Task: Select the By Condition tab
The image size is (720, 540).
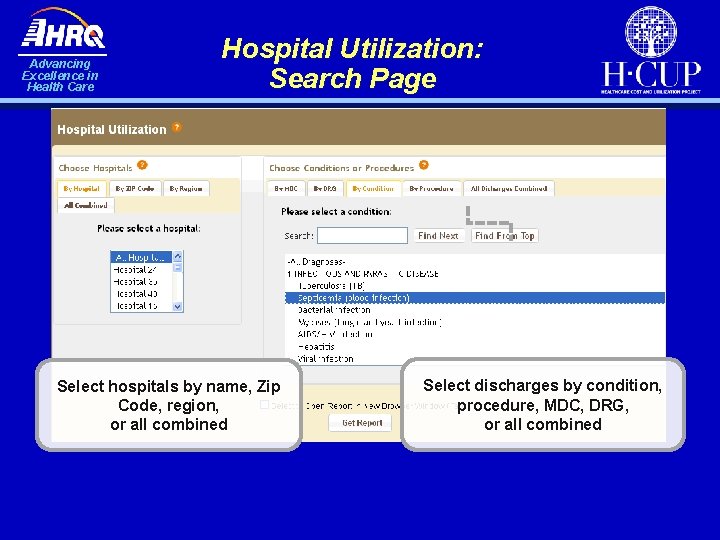Action: [373, 189]
